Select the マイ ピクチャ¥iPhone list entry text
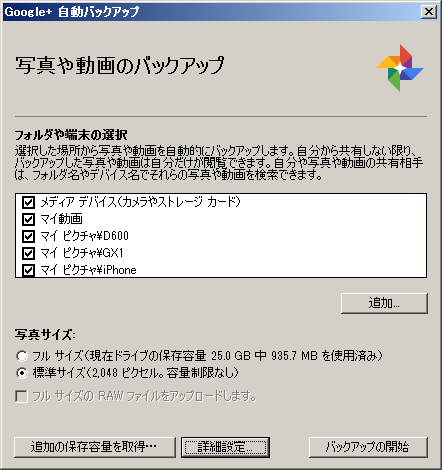Image resolution: width=442 pixels, height=470 pixels. tap(89, 270)
